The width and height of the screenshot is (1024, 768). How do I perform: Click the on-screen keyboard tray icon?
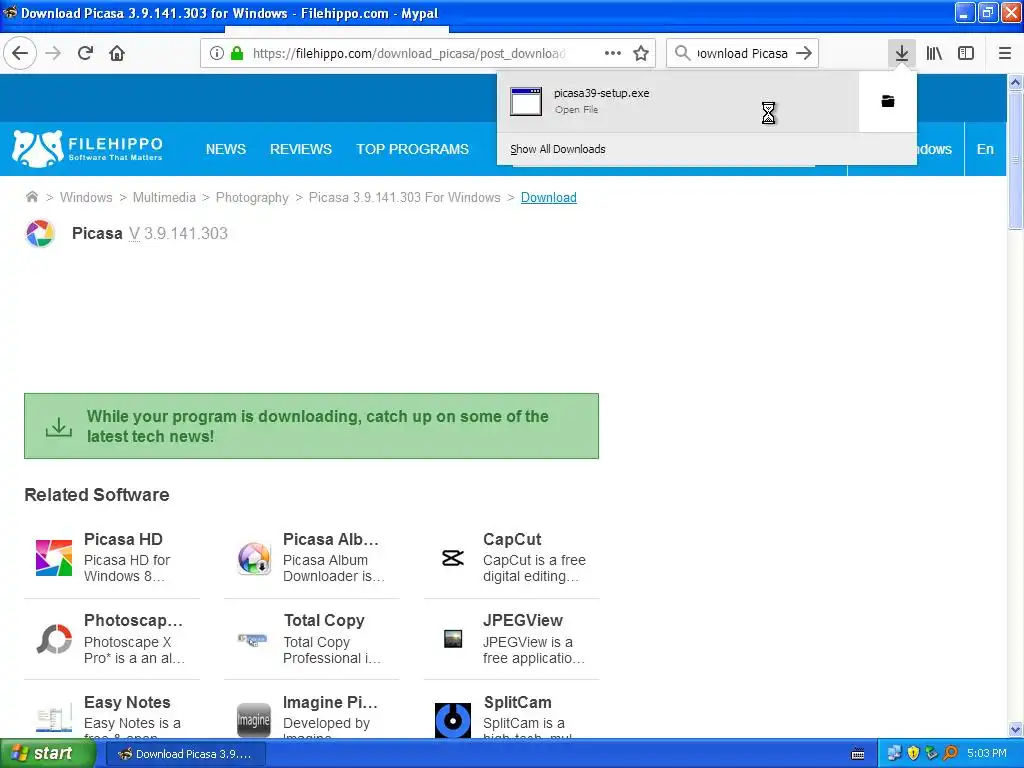click(858, 754)
